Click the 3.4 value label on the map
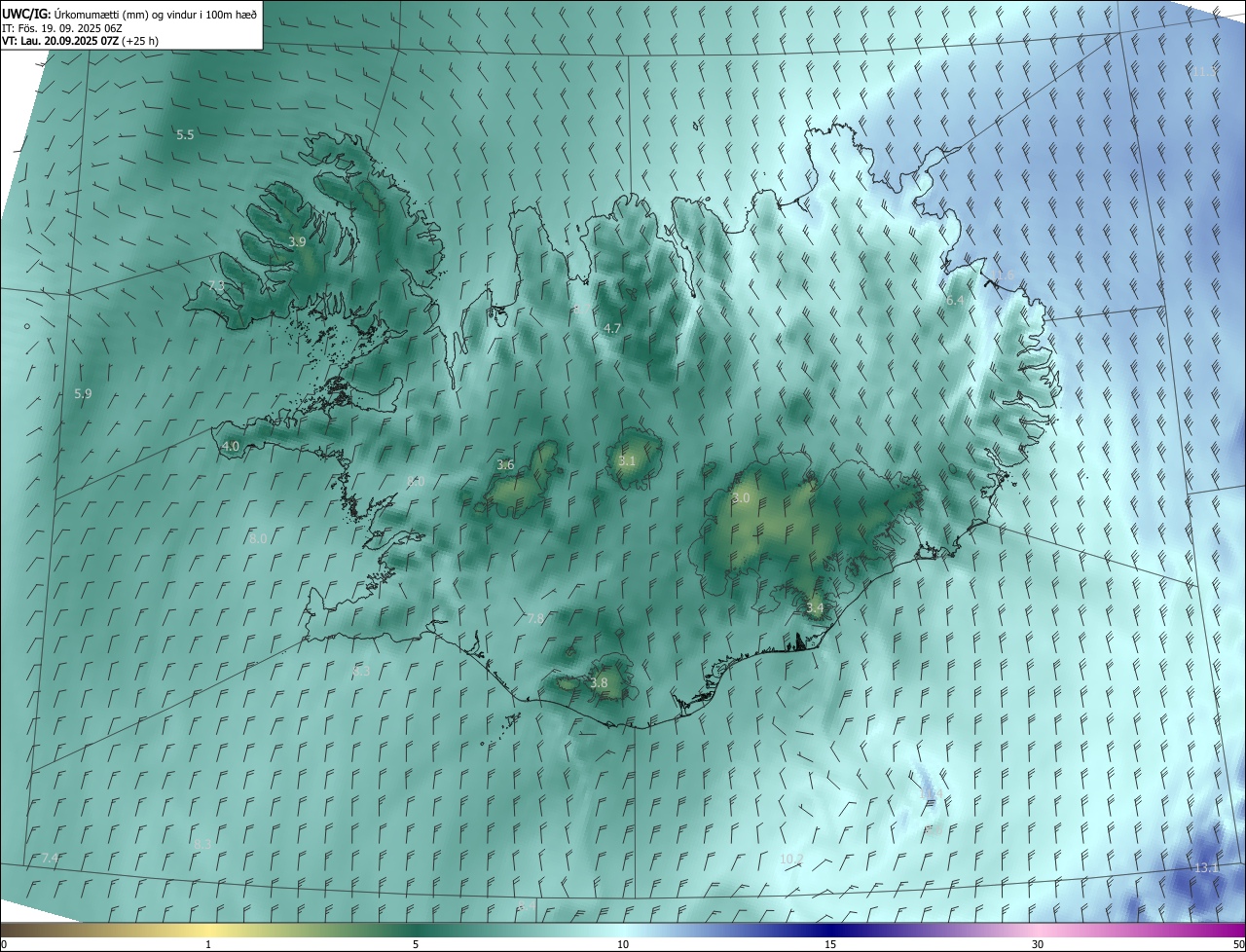 (815, 608)
